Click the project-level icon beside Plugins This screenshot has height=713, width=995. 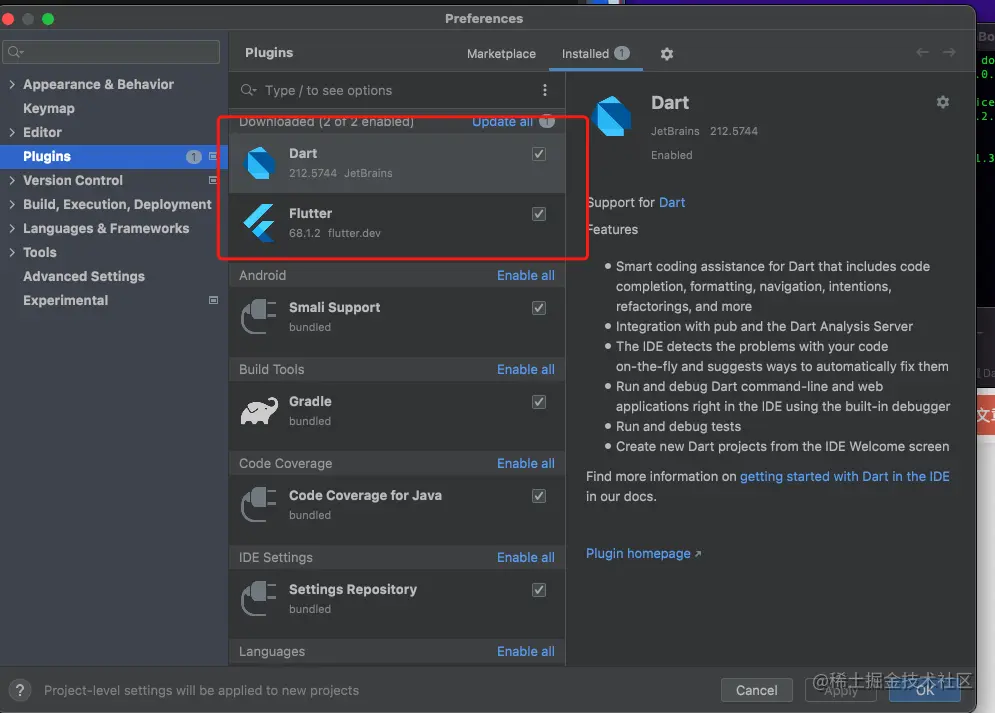[x=213, y=156]
